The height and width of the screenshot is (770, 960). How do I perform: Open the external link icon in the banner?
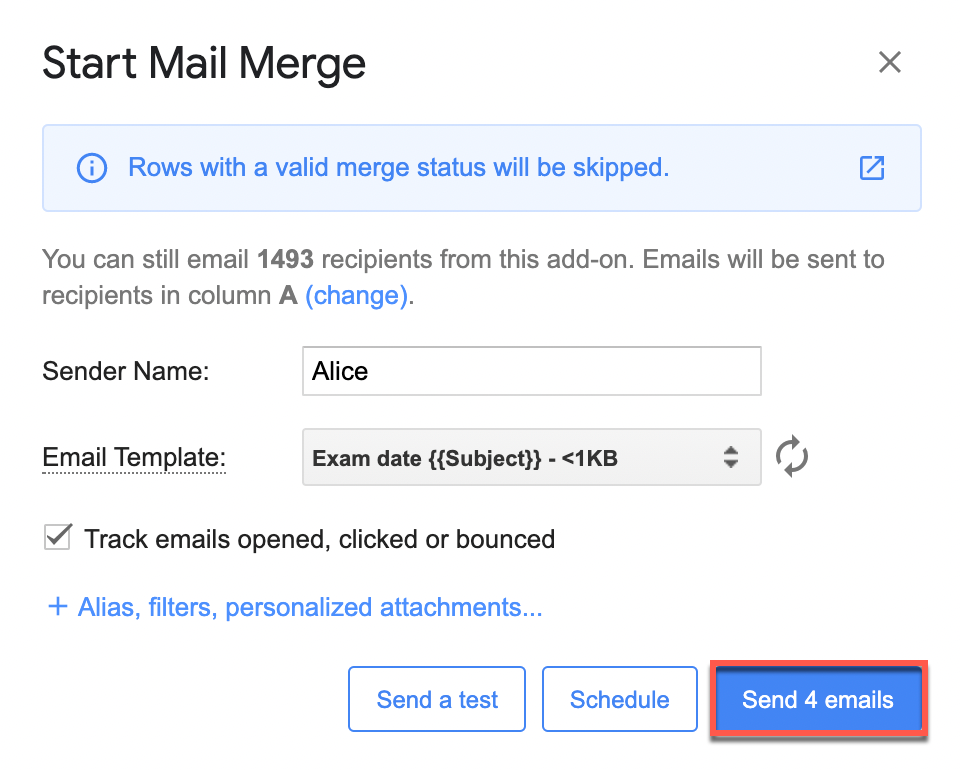[x=872, y=168]
